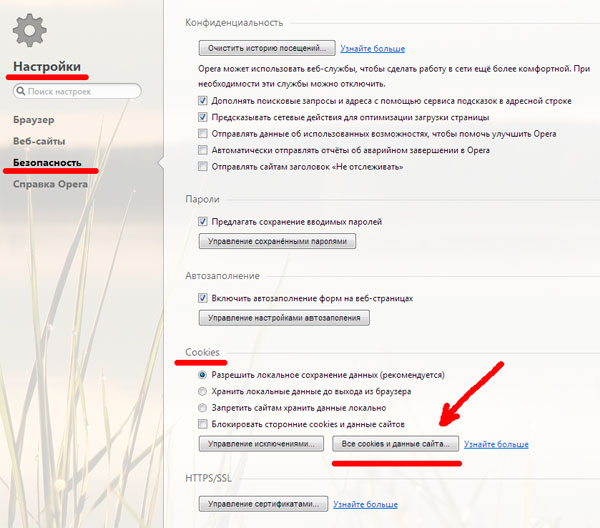
Task: Select "Хранить локальные данные до выхода" radio
Action: (x=203, y=391)
